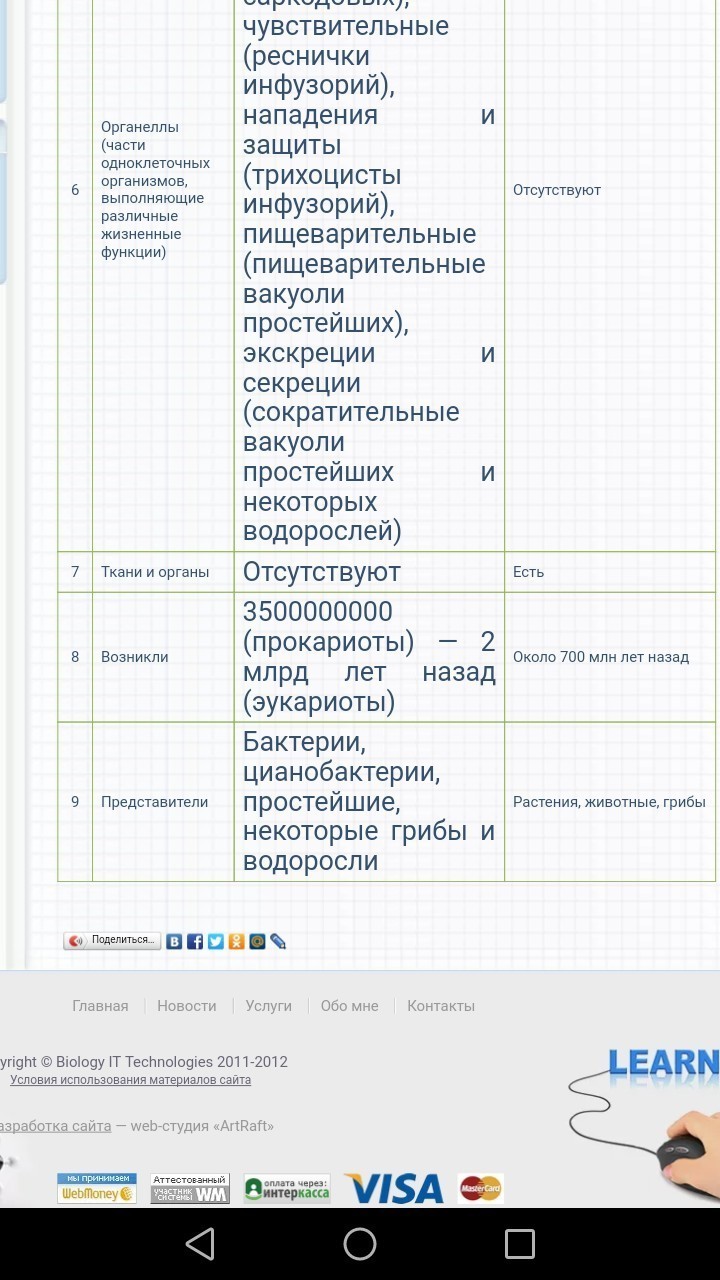
Task: Click the 'web-студия «ArtRaft»' text
Action: click(x=202, y=1126)
